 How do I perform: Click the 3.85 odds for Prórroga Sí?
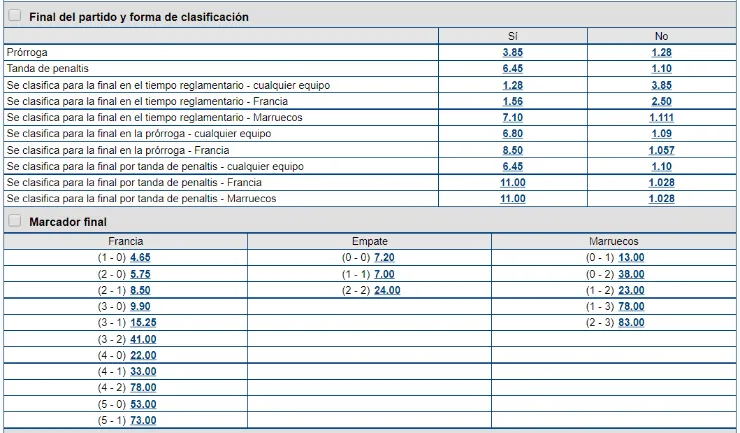click(x=512, y=52)
